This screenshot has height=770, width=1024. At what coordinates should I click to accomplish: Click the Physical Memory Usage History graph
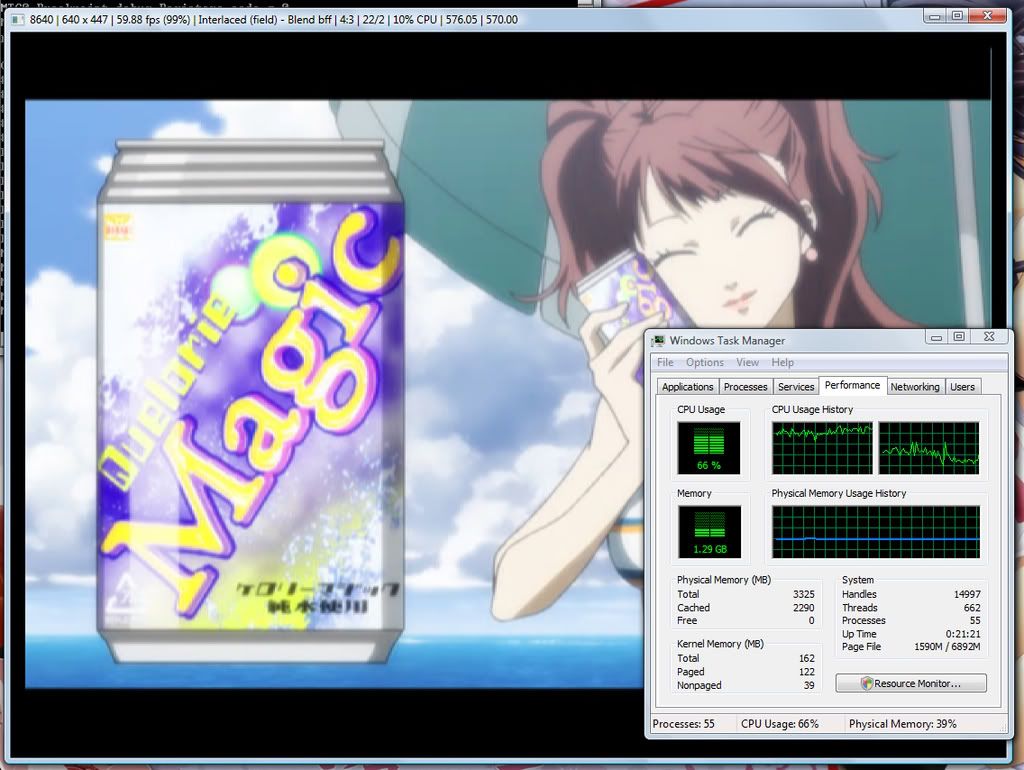[876, 532]
